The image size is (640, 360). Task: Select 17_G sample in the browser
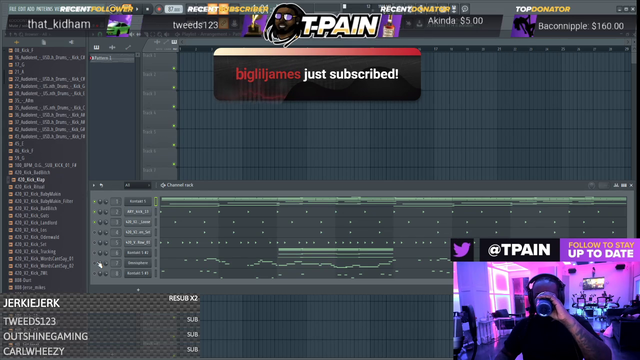click(19, 64)
